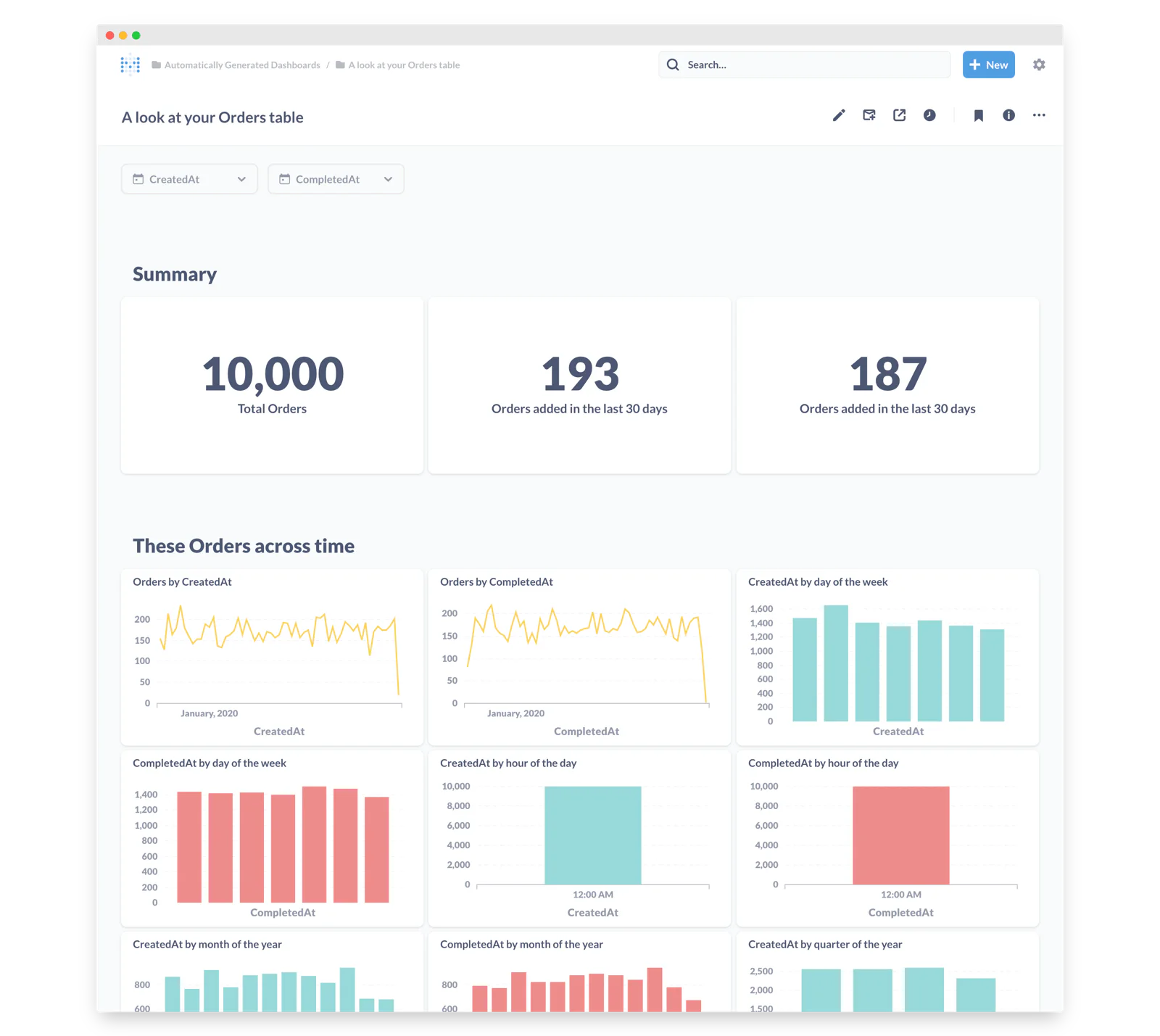Click the 187 orders scalar card

(887, 385)
